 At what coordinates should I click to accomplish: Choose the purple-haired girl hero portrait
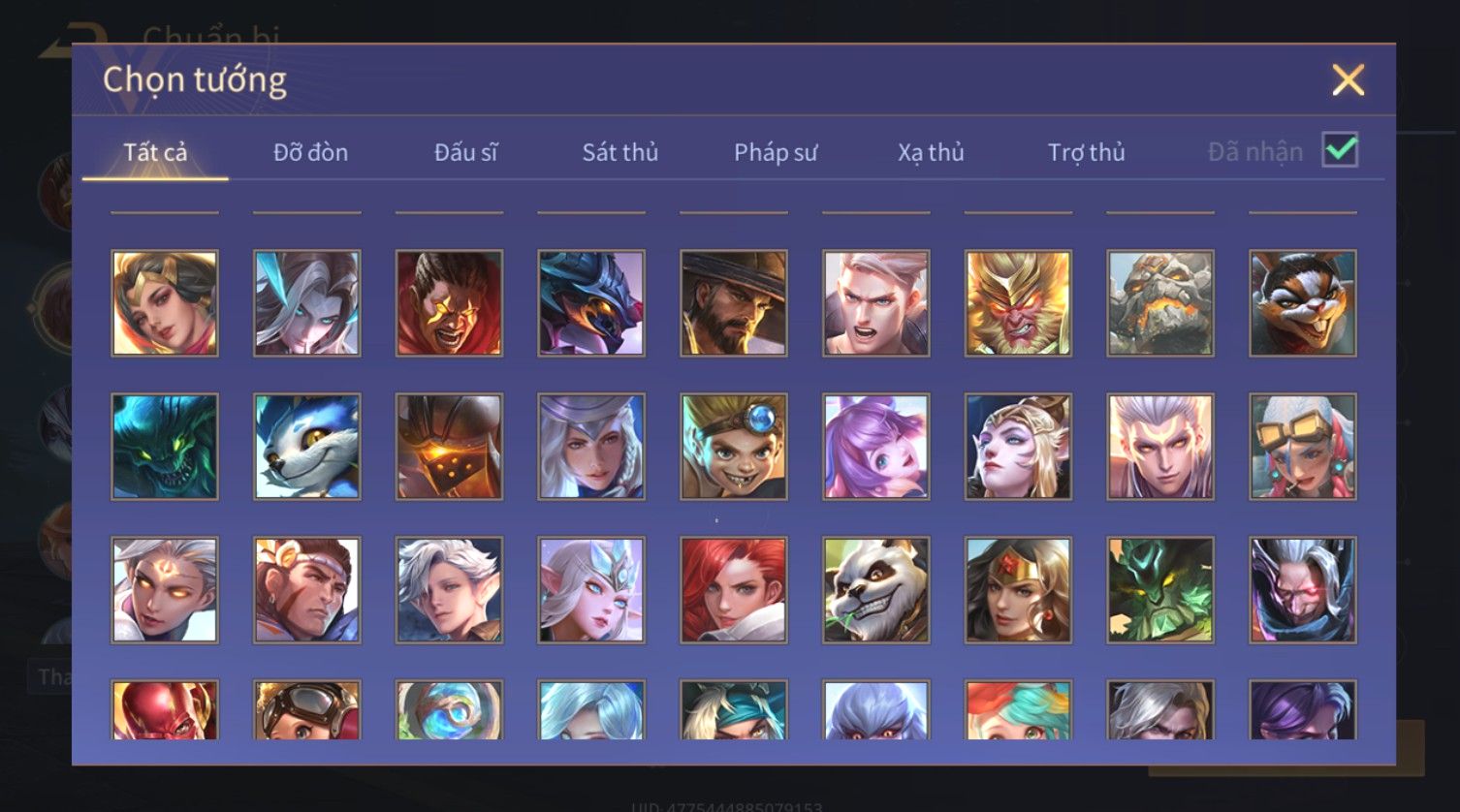tap(875, 447)
